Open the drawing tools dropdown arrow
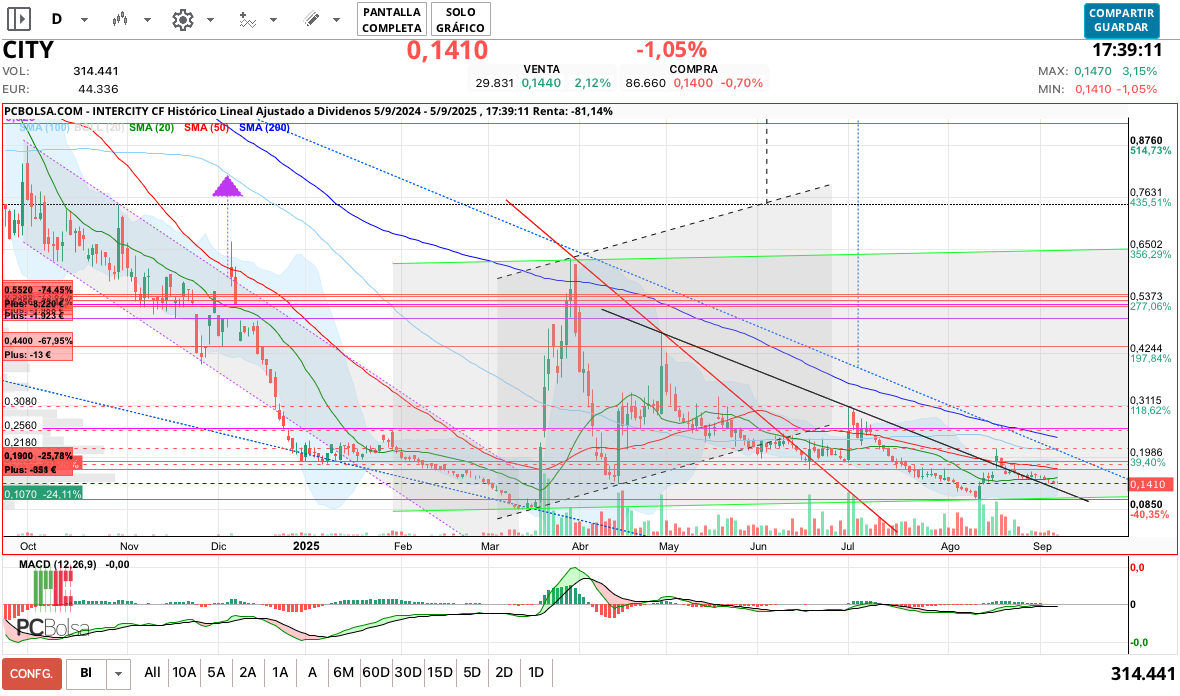Screen dimensions: 1180x696 336,20
